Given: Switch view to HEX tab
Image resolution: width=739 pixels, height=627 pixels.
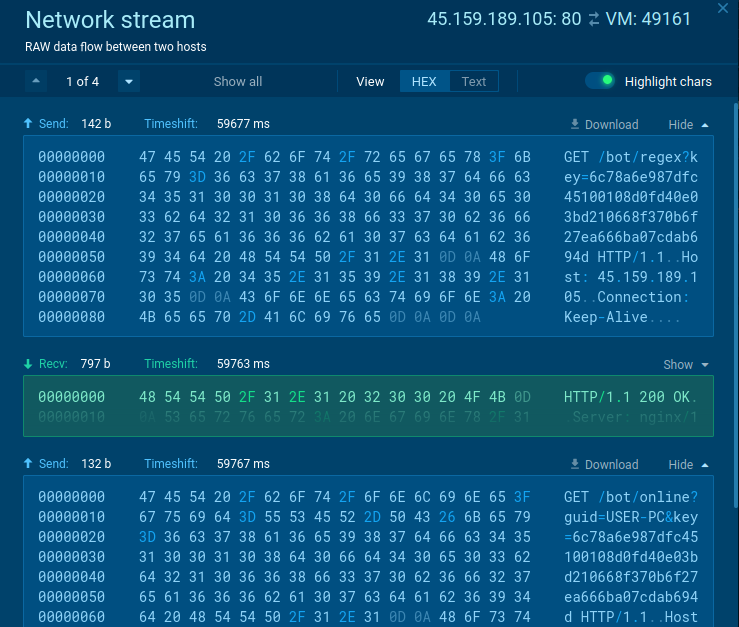Looking at the screenshot, I should [x=424, y=82].
